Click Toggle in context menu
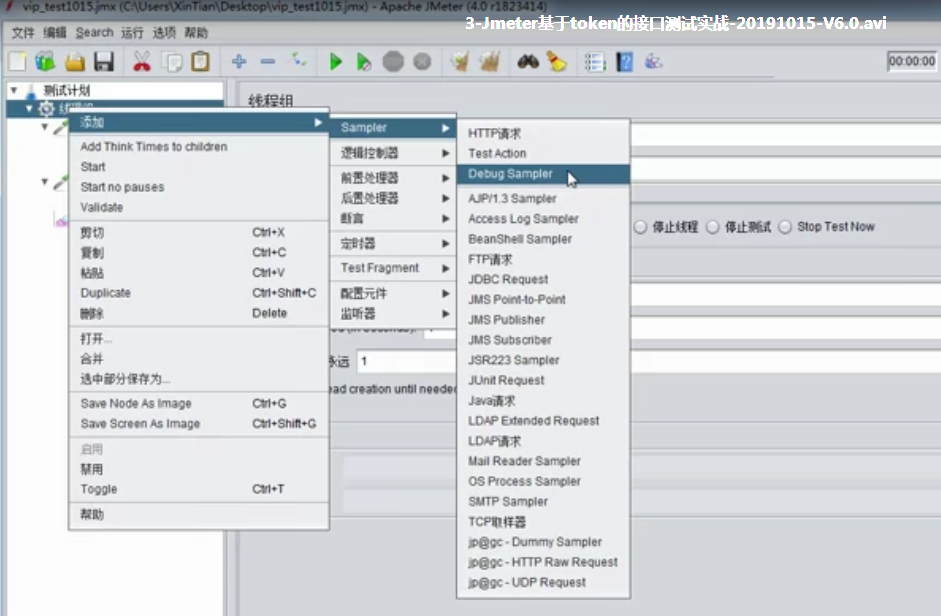 point(199,489)
